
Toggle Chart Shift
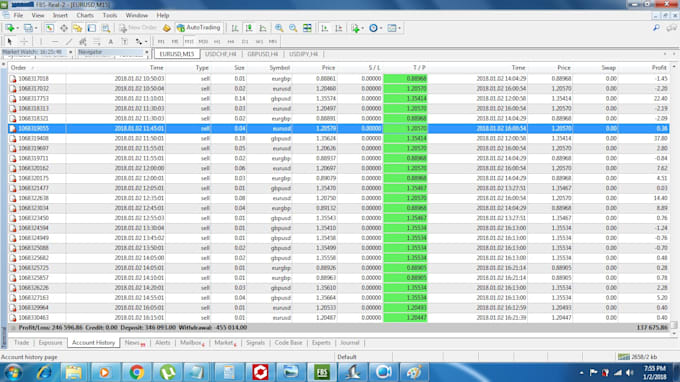point(339,28)
